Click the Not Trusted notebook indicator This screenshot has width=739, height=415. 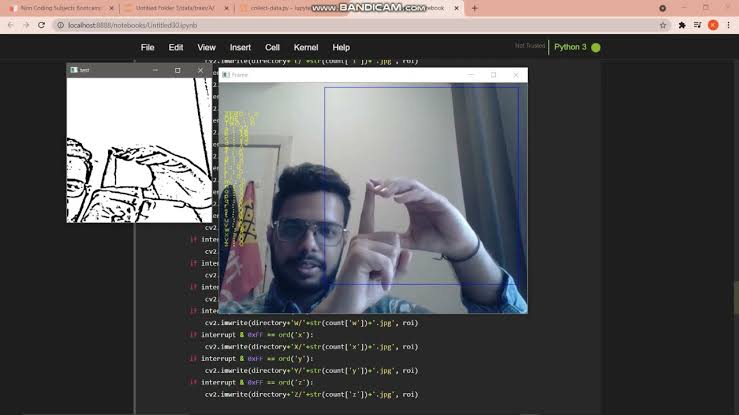tap(530, 46)
